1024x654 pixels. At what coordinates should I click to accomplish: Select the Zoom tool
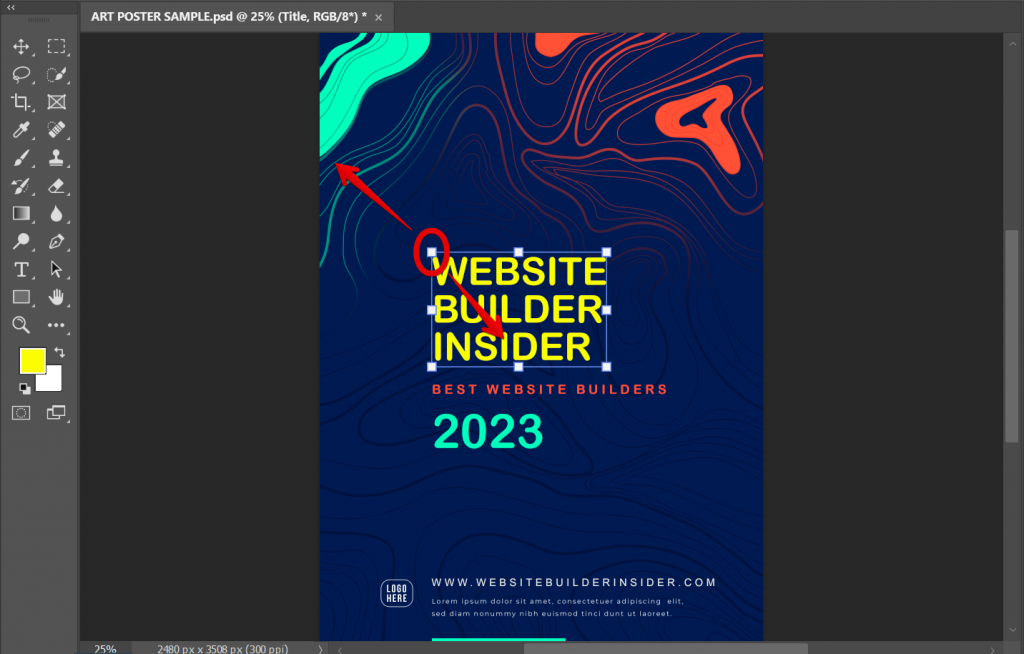tap(21, 325)
